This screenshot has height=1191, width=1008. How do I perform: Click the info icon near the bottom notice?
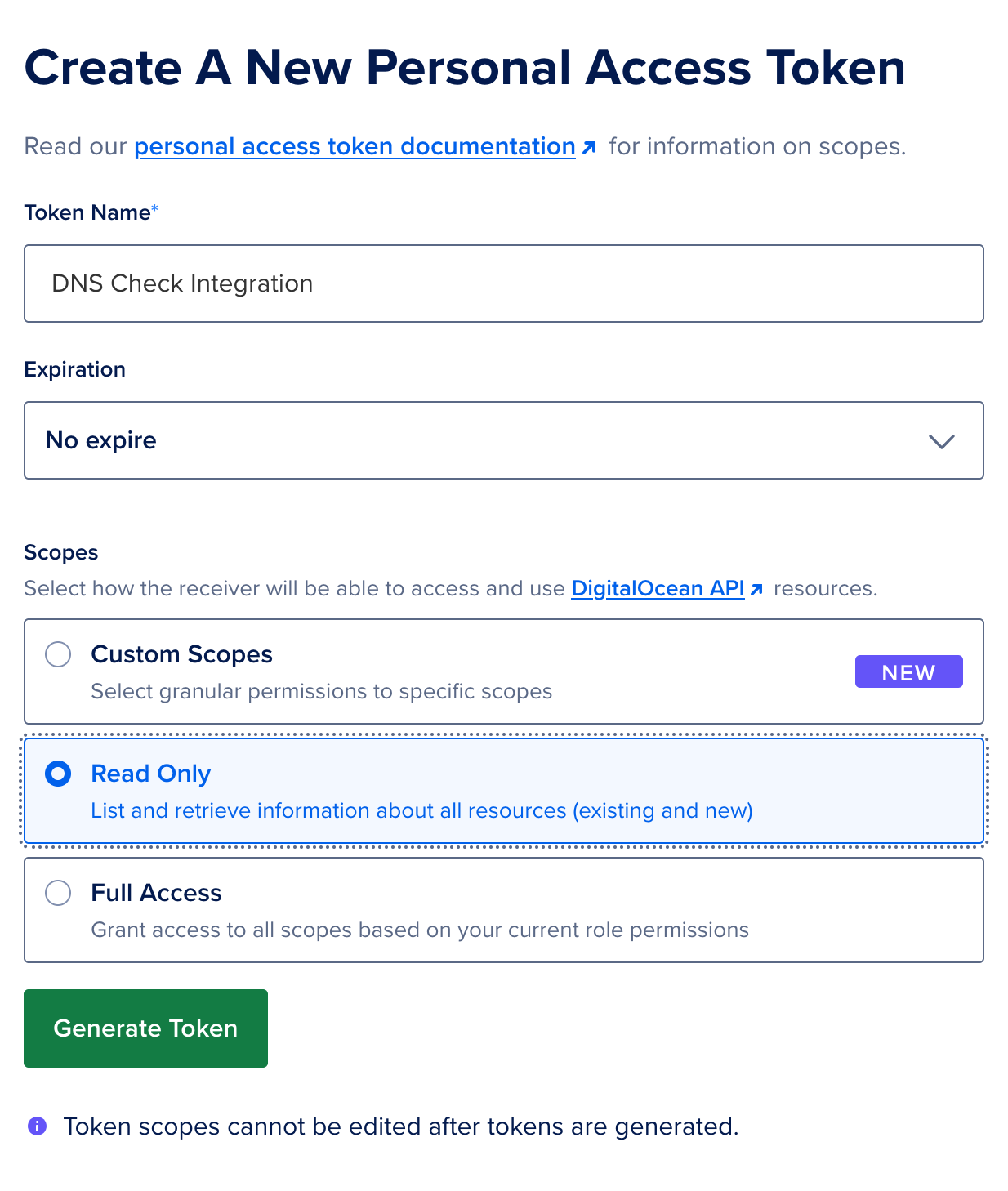point(36,1126)
